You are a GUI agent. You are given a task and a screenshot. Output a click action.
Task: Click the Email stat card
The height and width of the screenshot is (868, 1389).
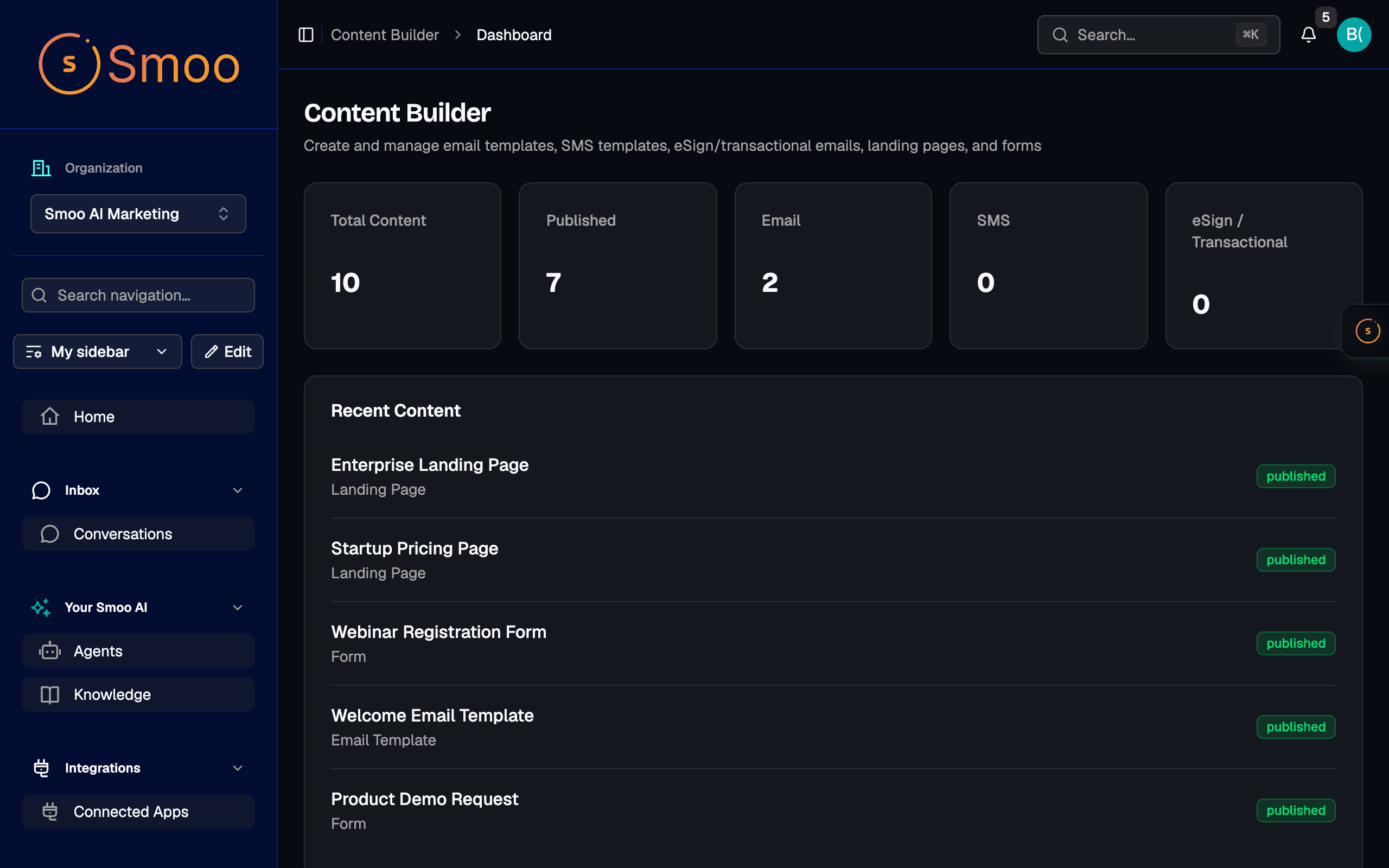[833, 266]
